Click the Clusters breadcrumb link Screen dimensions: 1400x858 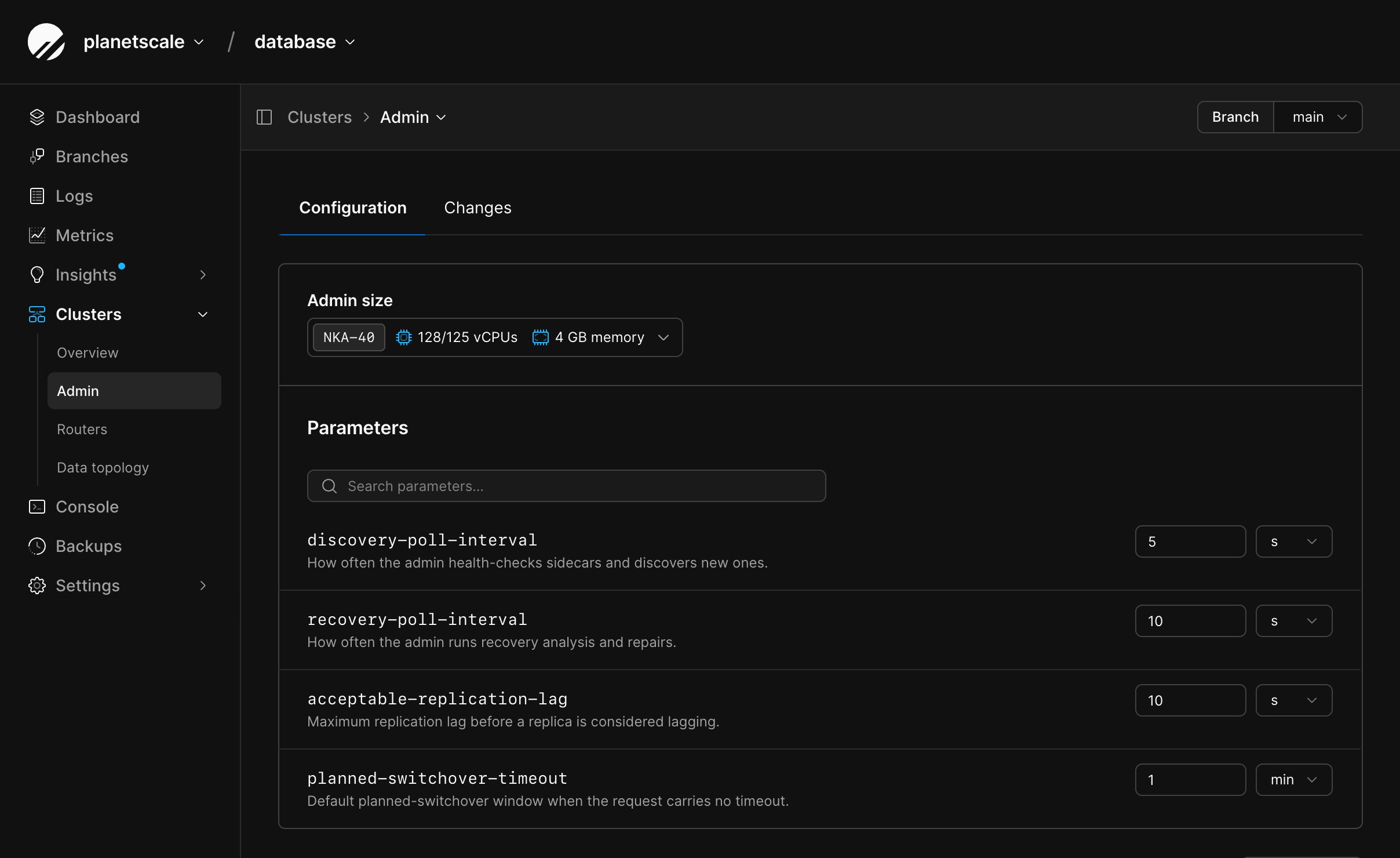(320, 117)
